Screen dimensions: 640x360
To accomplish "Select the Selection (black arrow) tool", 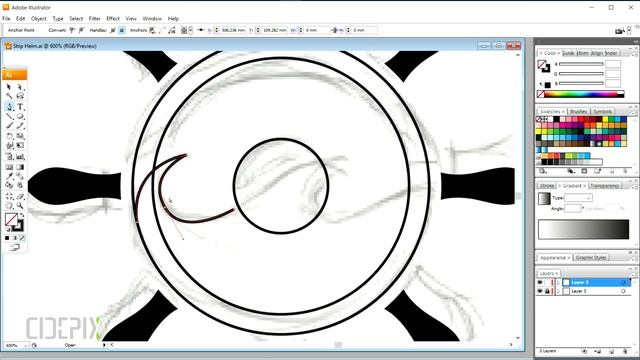I will pos(9,87).
